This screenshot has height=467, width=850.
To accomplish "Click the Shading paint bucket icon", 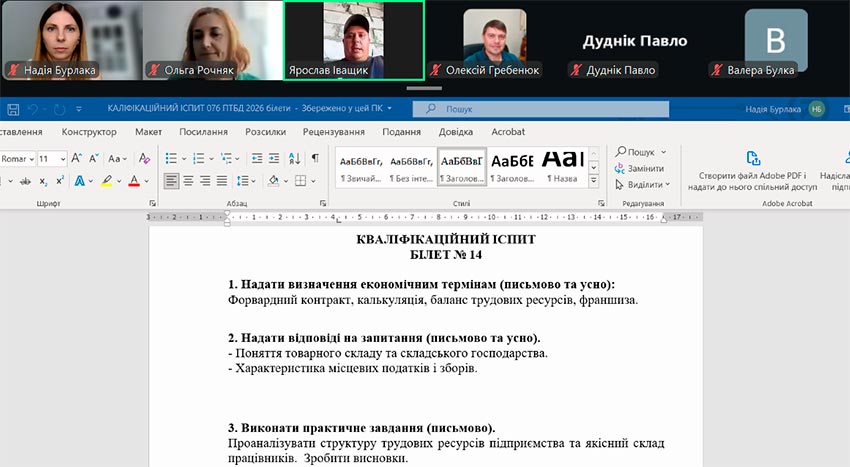I will click(273, 181).
